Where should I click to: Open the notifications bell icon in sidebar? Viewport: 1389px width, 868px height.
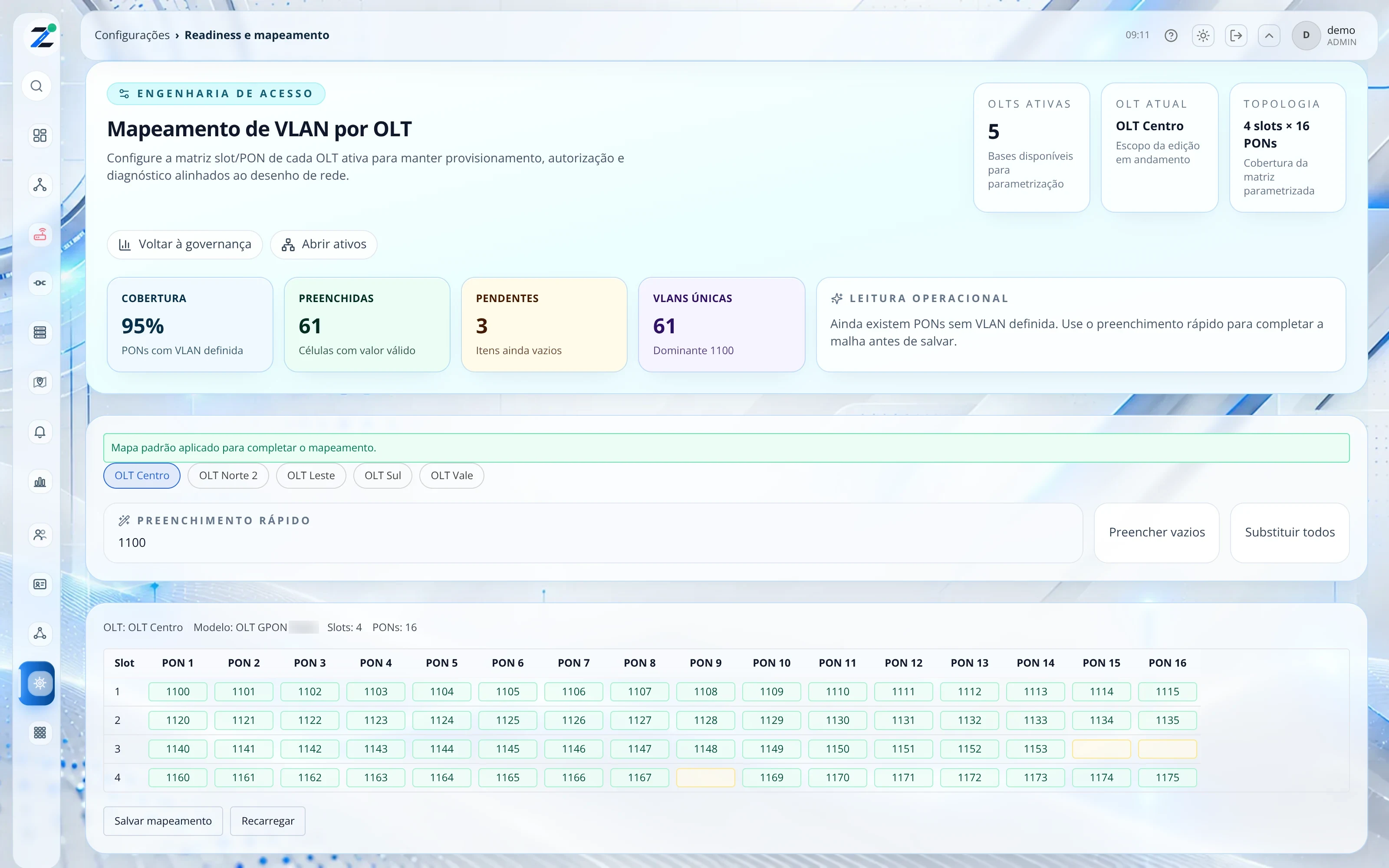39,432
